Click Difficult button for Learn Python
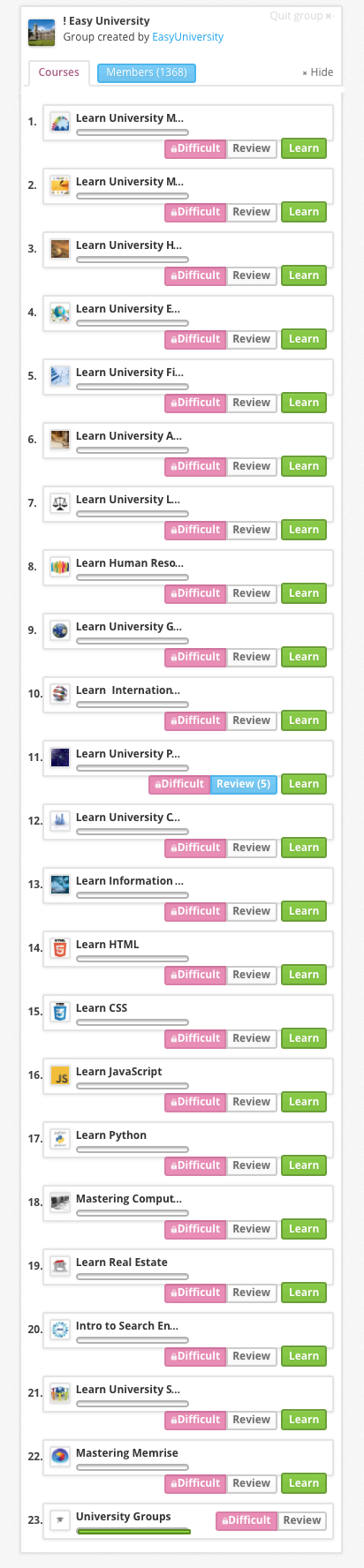This screenshot has width=364, height=1568. (195, 1165)
